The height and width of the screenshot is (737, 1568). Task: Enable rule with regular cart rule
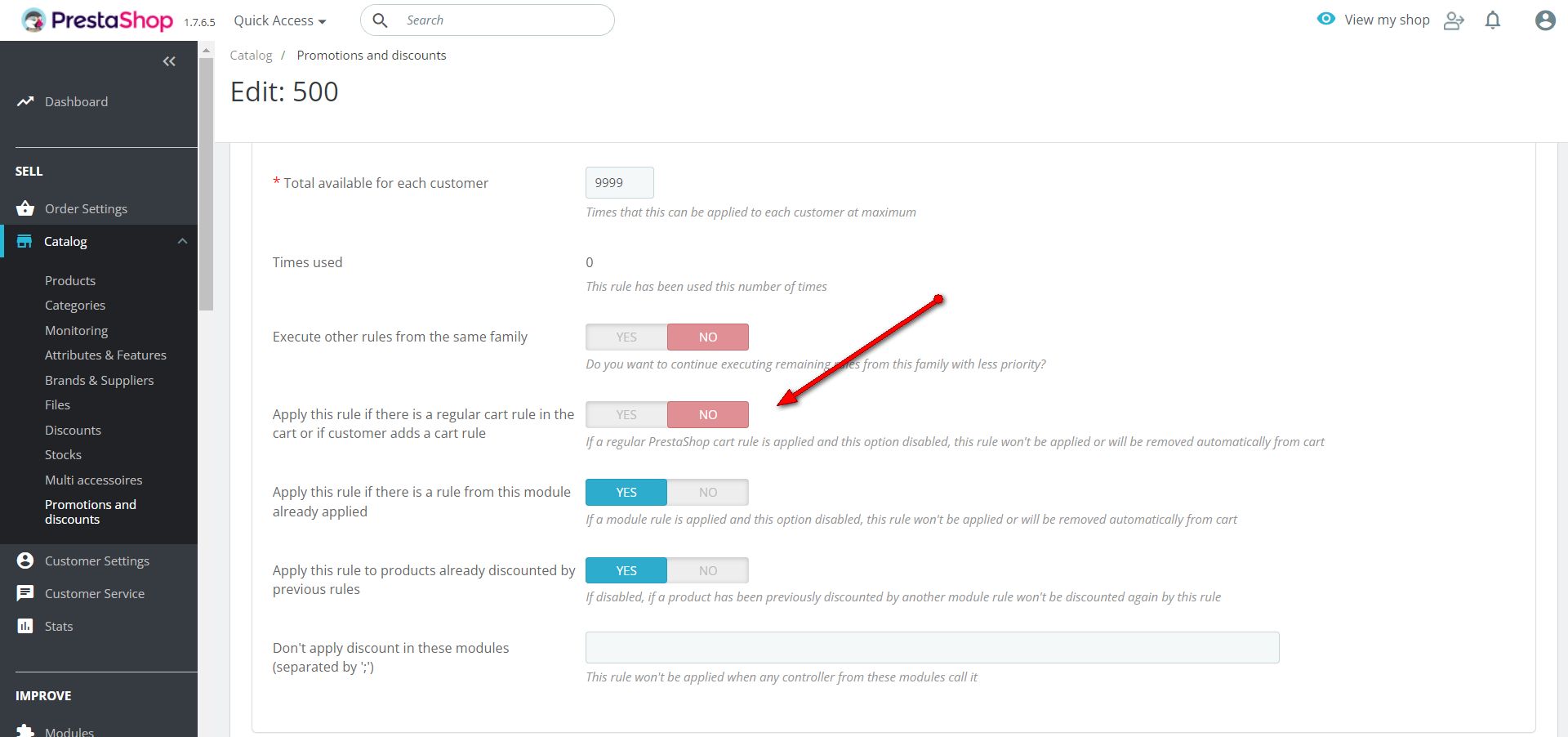626,414
